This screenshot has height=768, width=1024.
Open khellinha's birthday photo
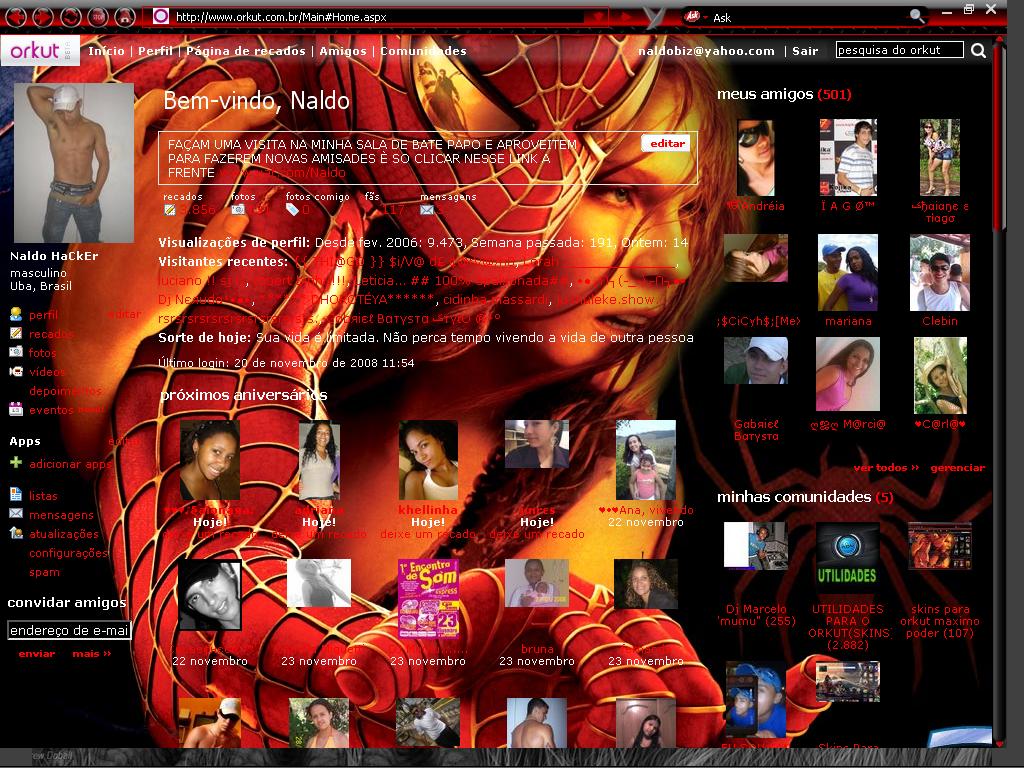click(x=428, y=460)
